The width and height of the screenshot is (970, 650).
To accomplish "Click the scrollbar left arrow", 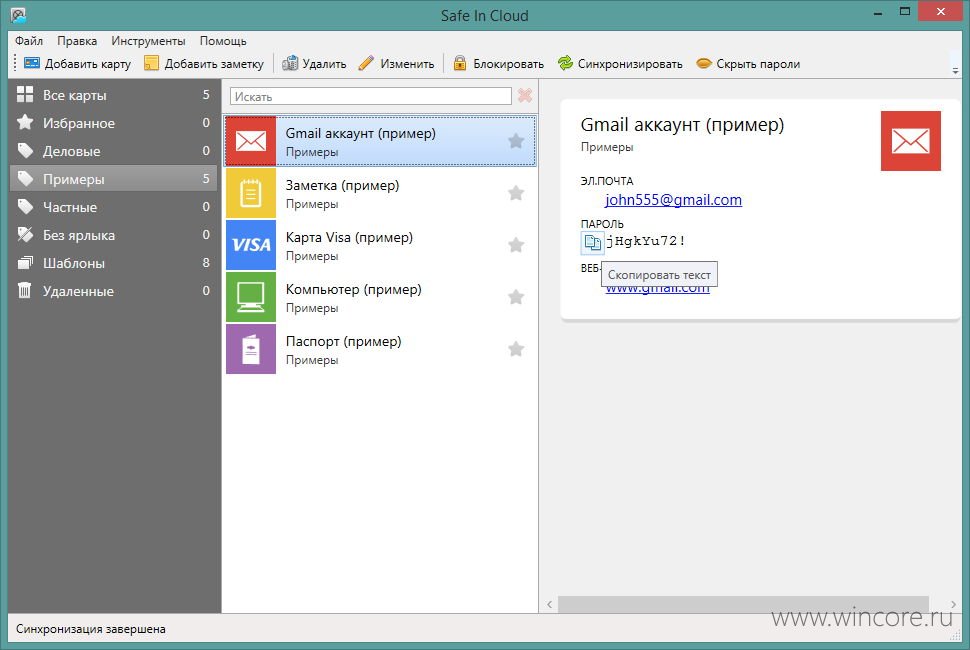I will pyautogui.click(x=549, y=604).
